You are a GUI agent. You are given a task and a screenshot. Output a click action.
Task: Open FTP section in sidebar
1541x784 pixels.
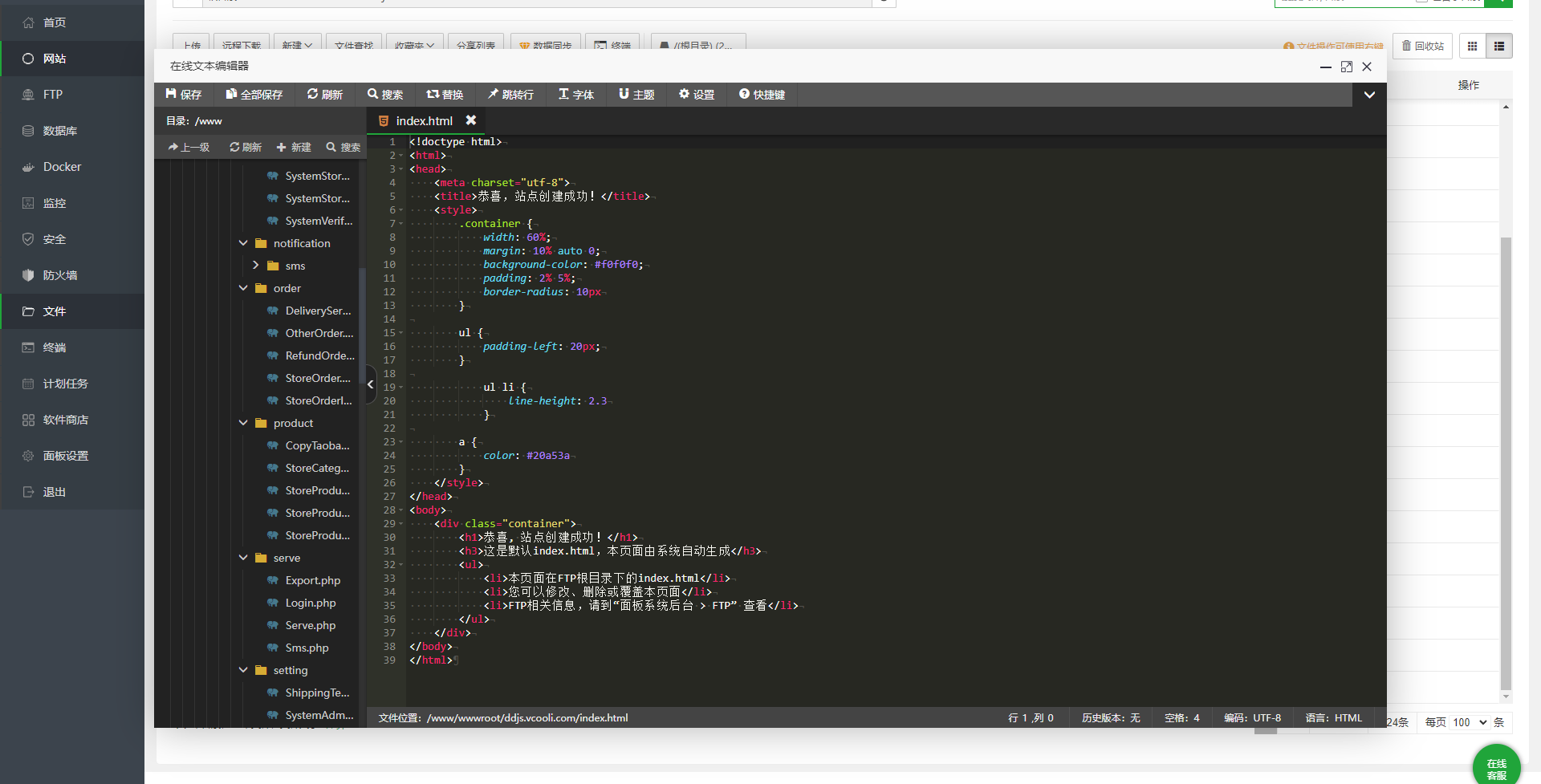(72, 95)
